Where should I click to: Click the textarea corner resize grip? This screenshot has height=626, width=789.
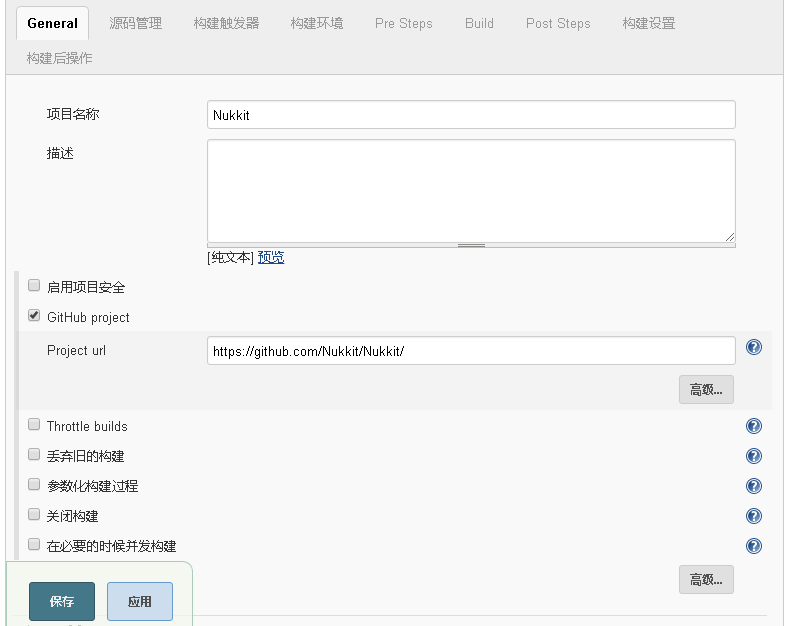(730, 237)
